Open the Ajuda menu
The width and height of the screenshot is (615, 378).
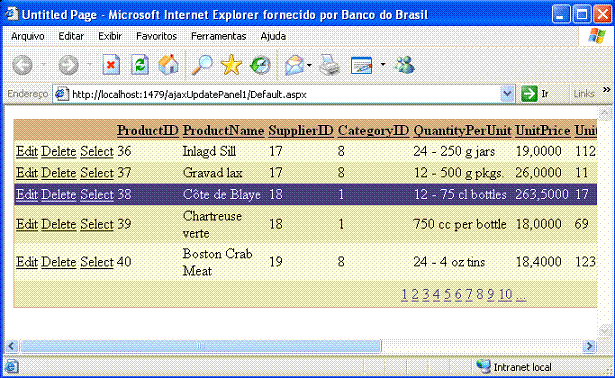point(273,36)
